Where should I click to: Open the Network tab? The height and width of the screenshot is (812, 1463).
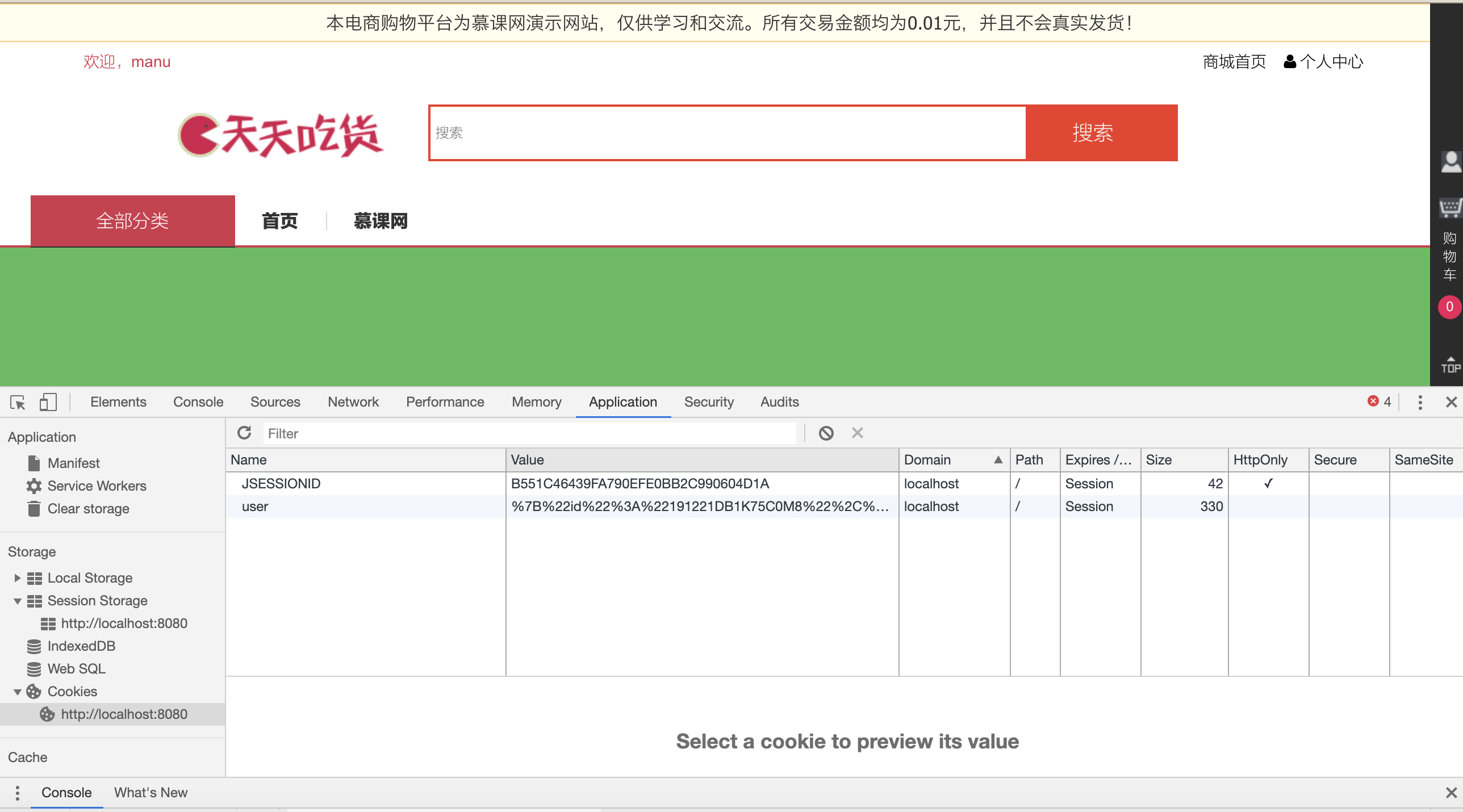[353, 402]
